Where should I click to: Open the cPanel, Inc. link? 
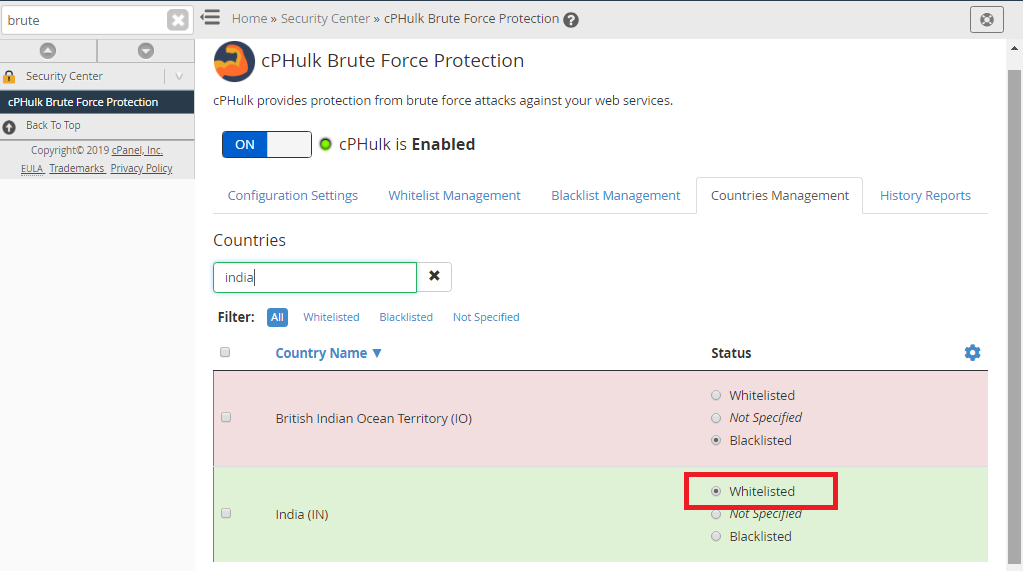pos(137,150)
